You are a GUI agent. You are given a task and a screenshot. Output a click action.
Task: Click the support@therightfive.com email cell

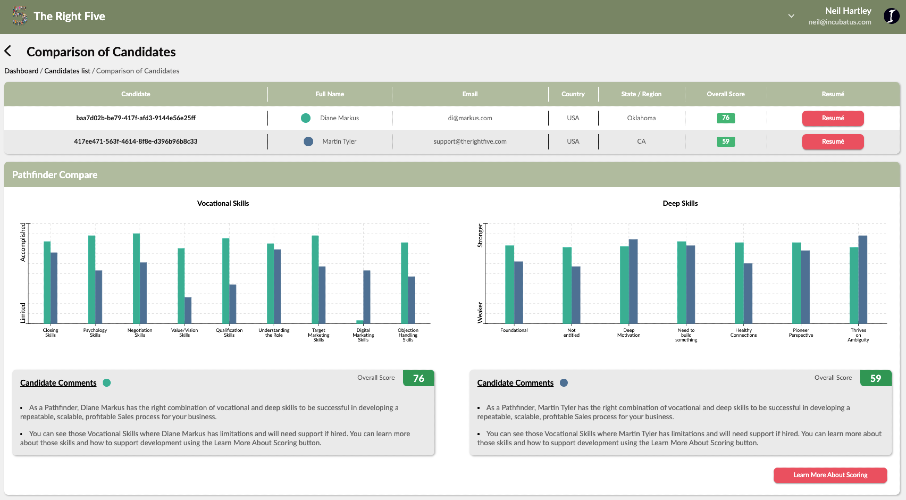click(470, 142)
